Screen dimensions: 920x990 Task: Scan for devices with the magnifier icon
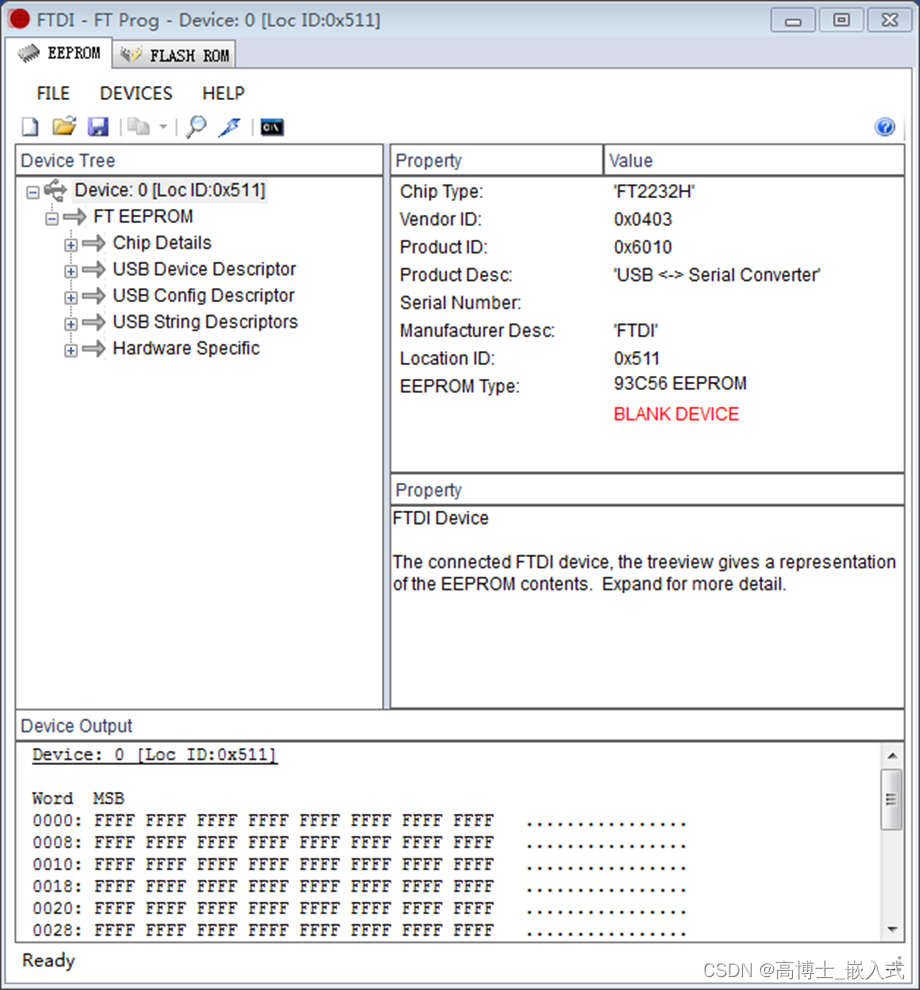pyautogui.click(x=196, y=127)
